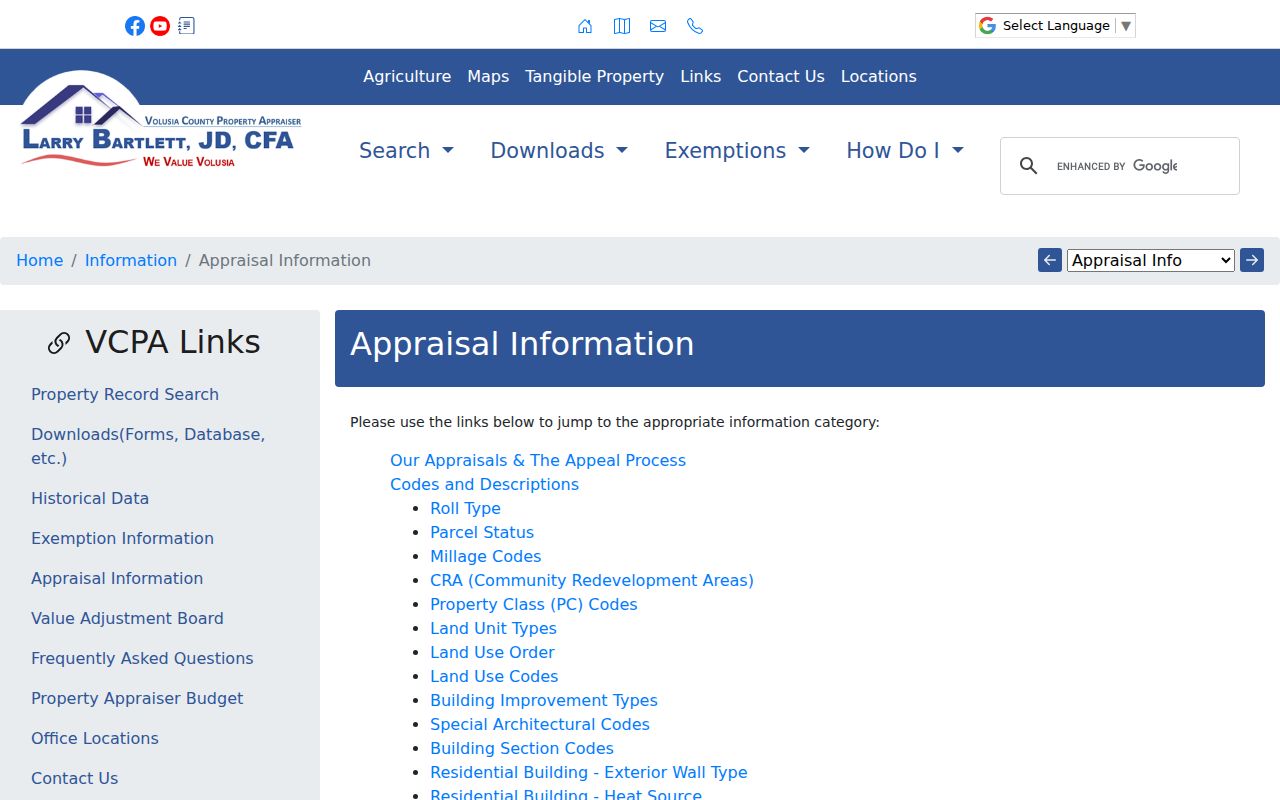
Task: Open Value Adjustment Board sidebar link
Action: 127,618
